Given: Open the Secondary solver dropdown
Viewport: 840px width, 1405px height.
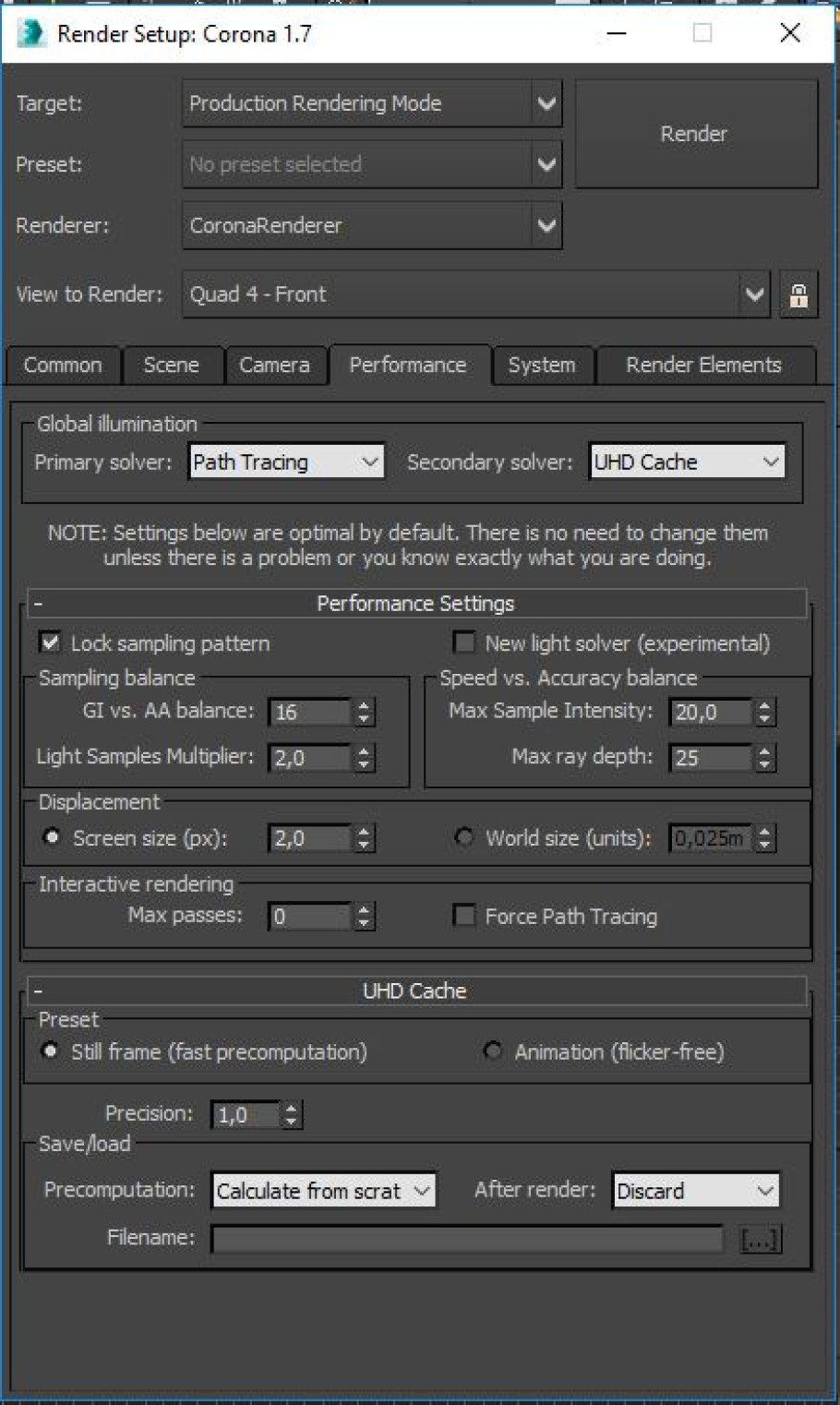Looking at the screenshot, I should 687,462.
